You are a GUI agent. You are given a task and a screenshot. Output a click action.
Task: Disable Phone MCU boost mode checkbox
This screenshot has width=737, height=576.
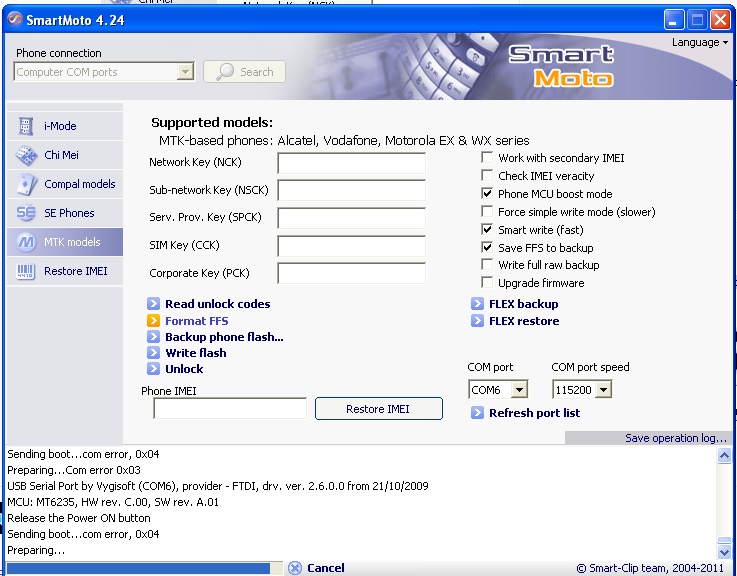(488, 194)
